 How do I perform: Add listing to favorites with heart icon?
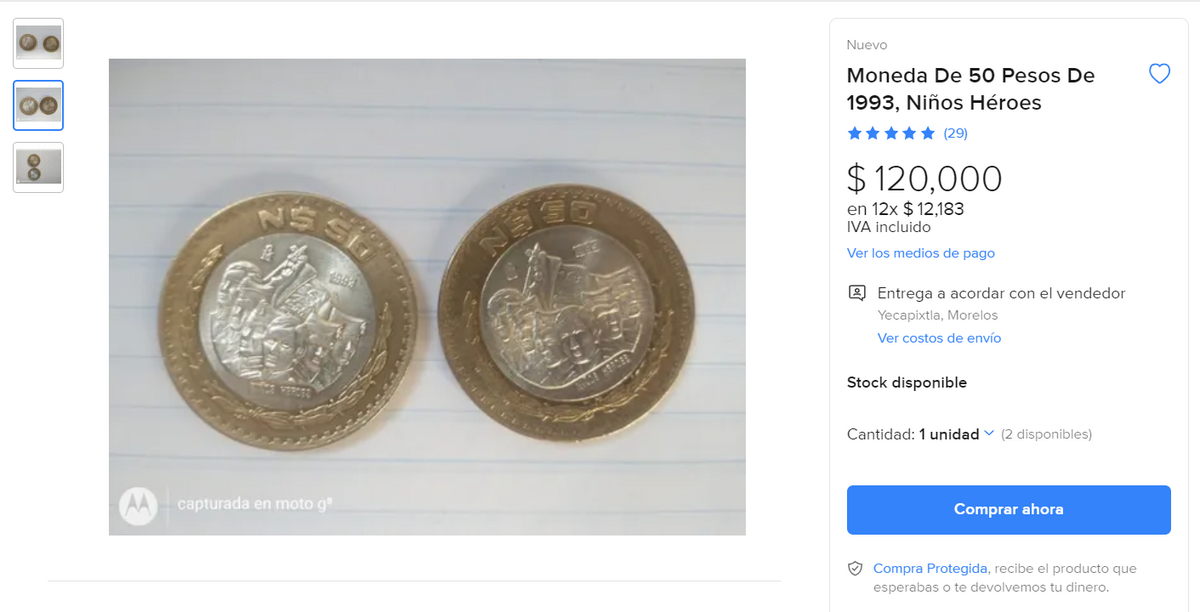pos(1159,74)
